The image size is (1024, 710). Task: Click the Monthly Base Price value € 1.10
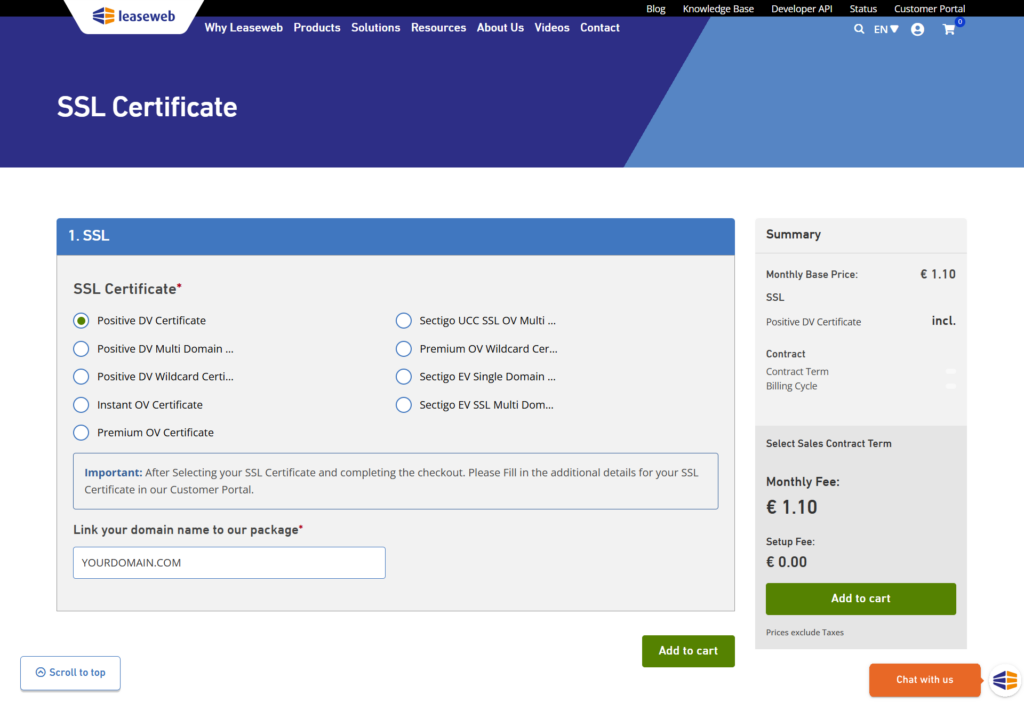938,274
